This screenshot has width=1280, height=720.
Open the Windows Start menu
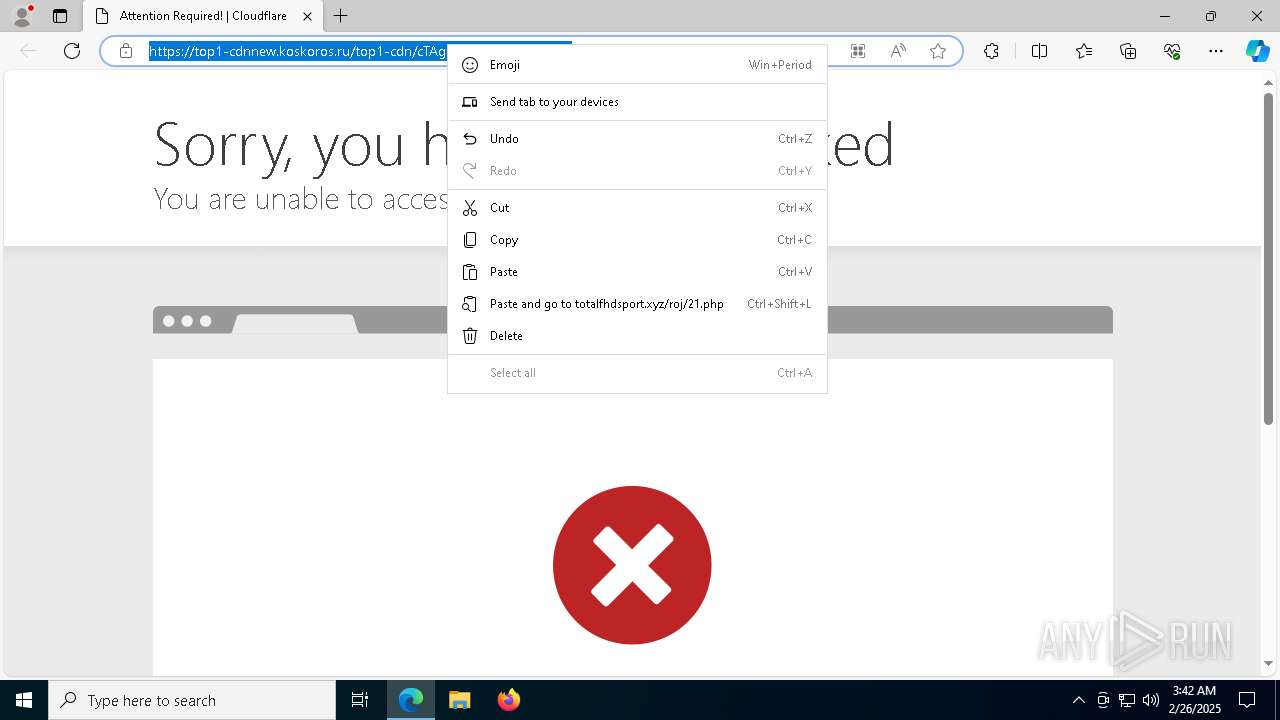24,700
